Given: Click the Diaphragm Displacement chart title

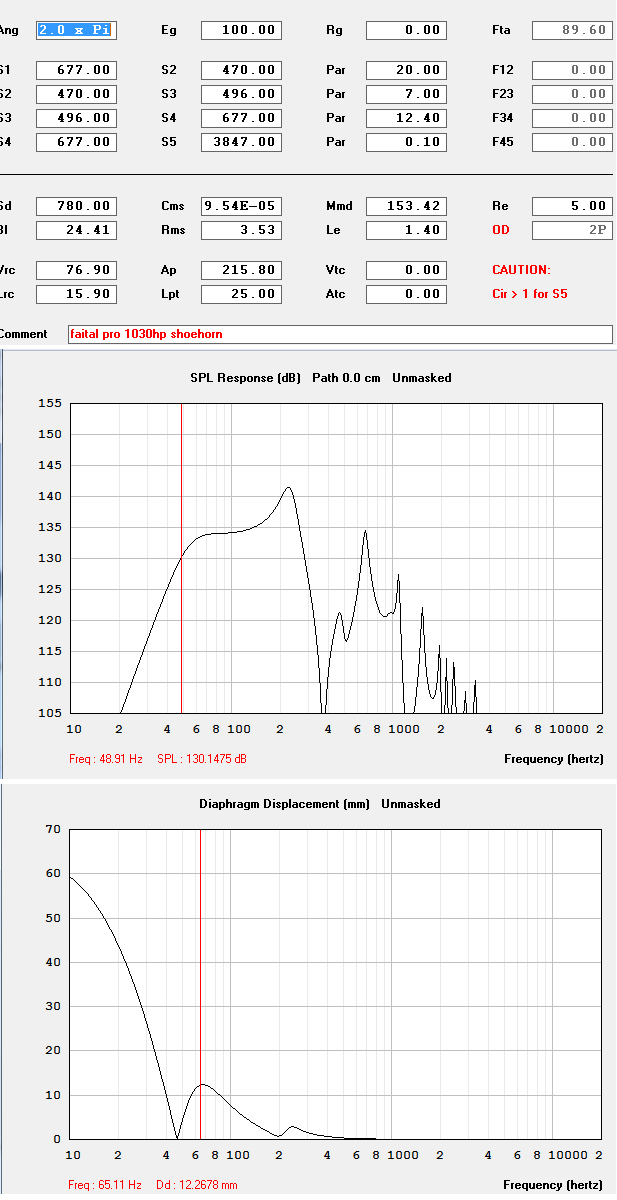Looking at the screenshot, I should (x=320, y=804).
